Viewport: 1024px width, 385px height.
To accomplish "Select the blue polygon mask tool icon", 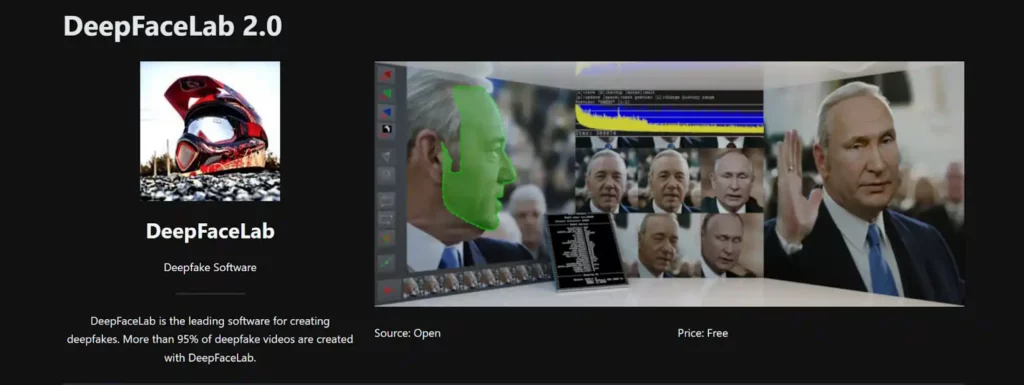I will [387, 112].
